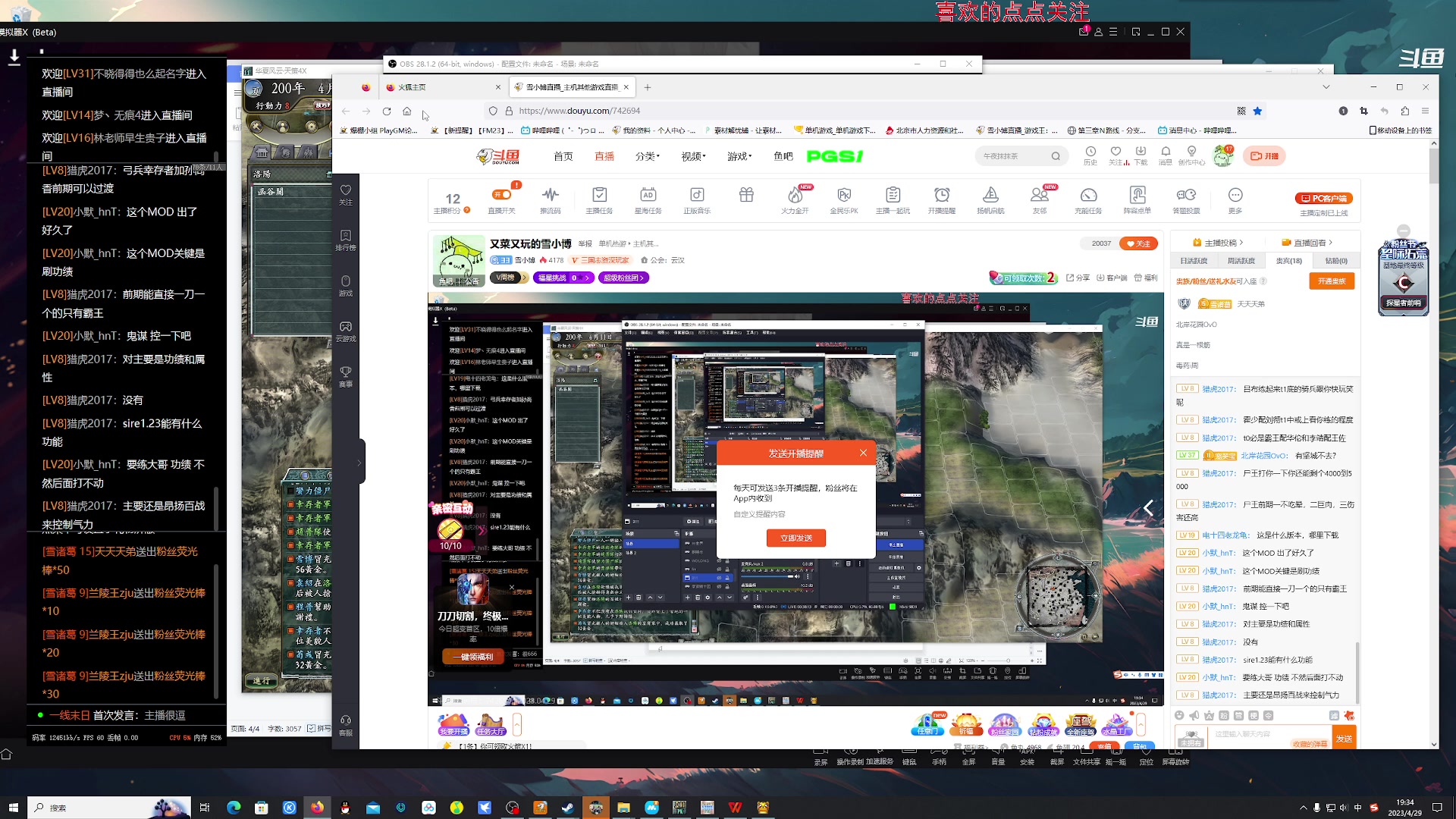Switch to the 周活跃度 tab
1456x819 pixels.
[x=1241, y=261]
